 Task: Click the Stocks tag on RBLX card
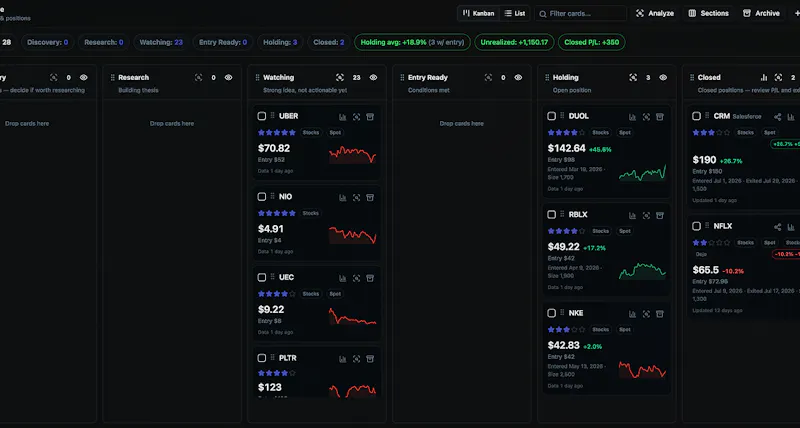tap(601, 231)
